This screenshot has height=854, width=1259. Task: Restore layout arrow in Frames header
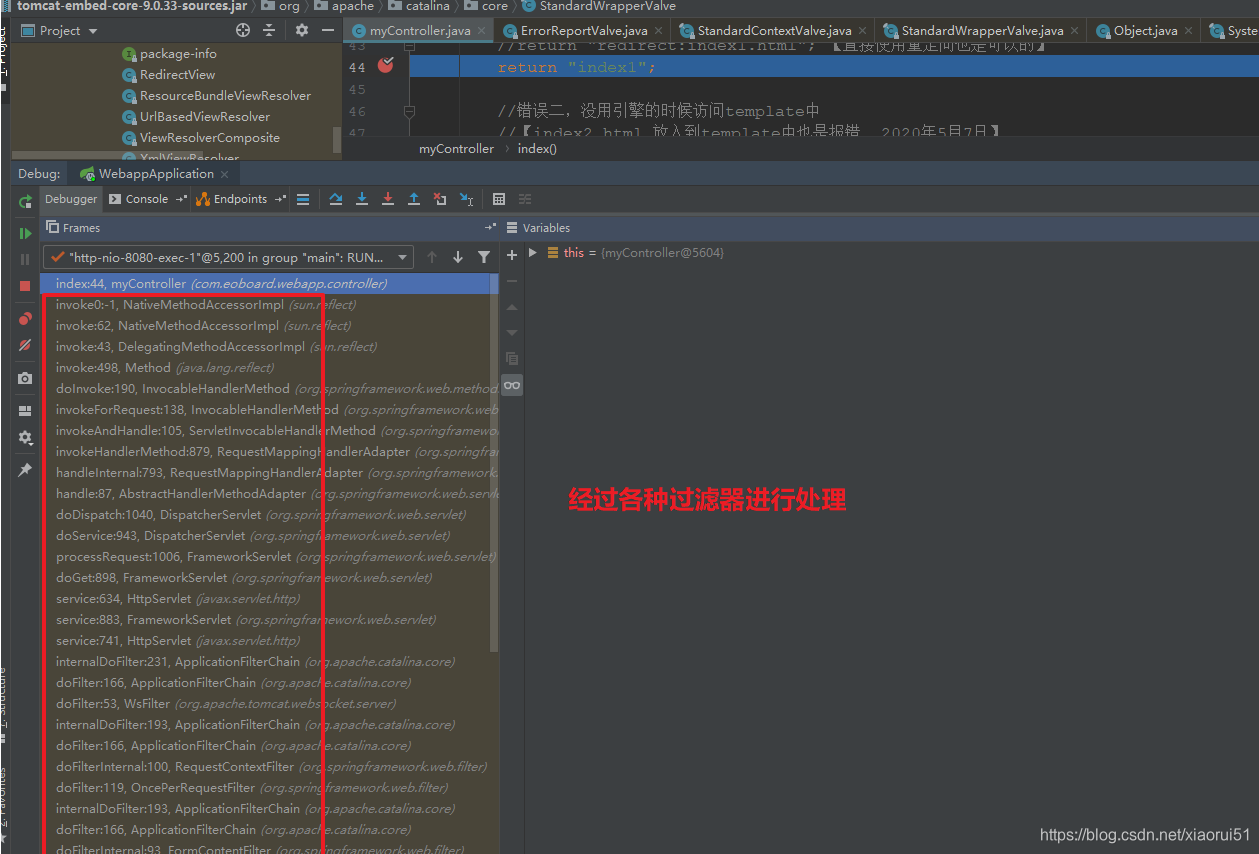pos(490,228)
